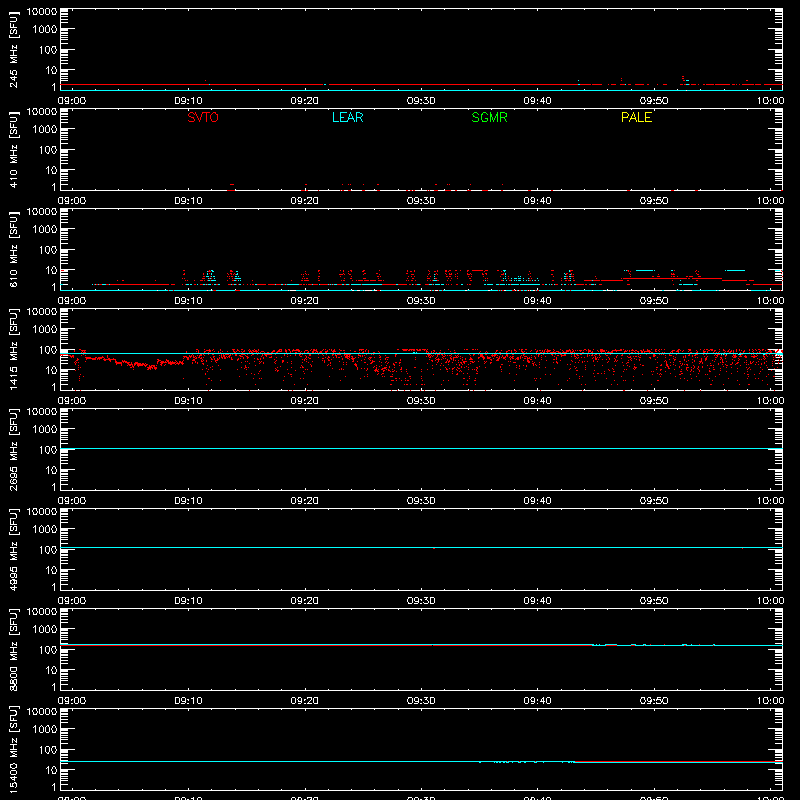Click the 1000 y-axis value on the 410 MHz panel
This screenshot has height=800, width=800.
click(45, 130)
